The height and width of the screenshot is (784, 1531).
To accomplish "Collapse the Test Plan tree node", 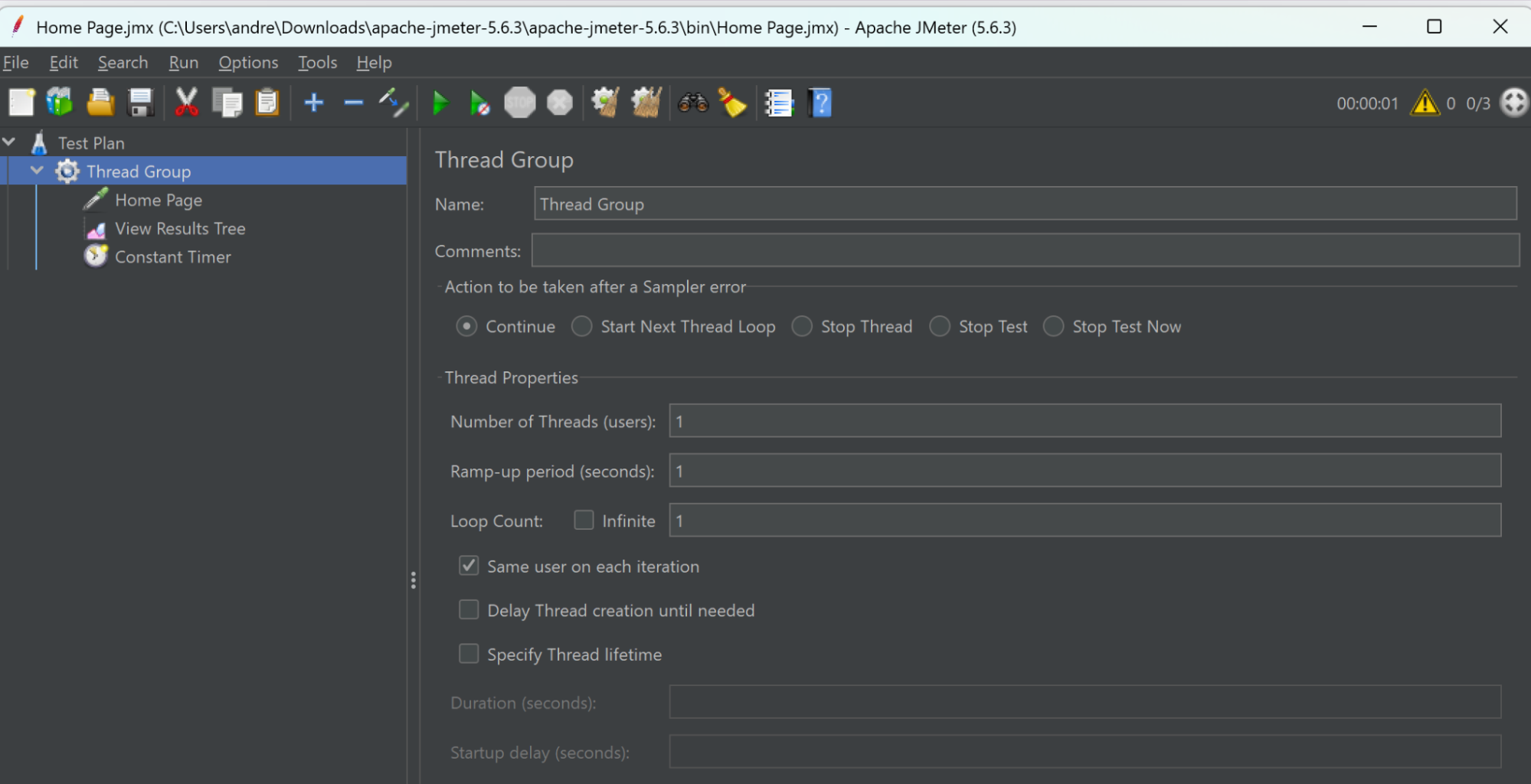I will click(9, 142).
